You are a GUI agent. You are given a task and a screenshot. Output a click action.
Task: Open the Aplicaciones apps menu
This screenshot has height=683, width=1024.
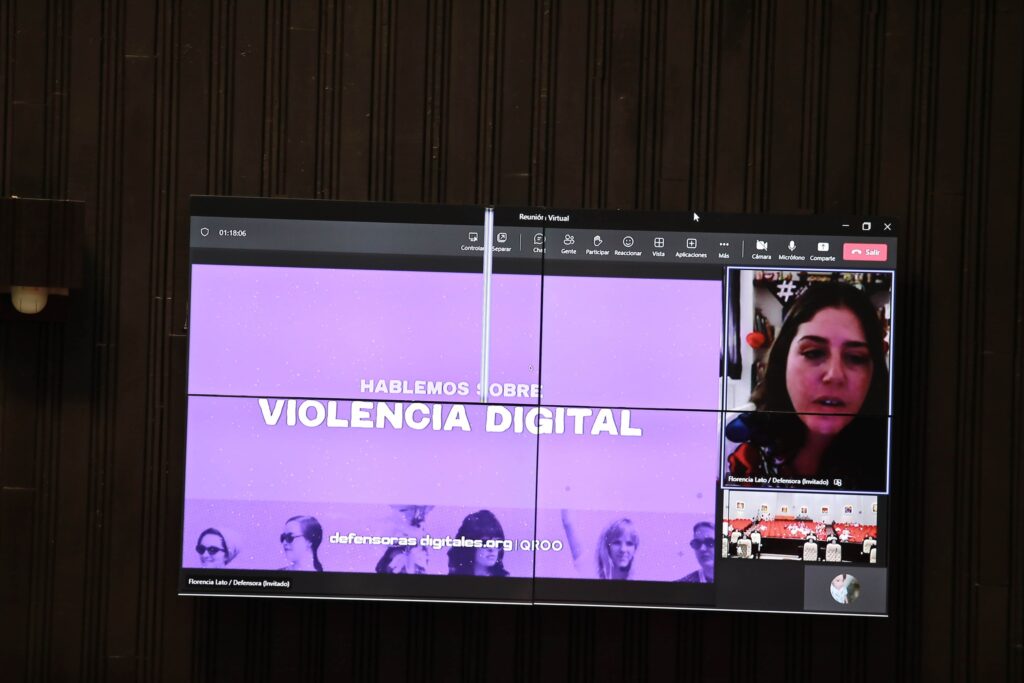[x=691, y=247]
